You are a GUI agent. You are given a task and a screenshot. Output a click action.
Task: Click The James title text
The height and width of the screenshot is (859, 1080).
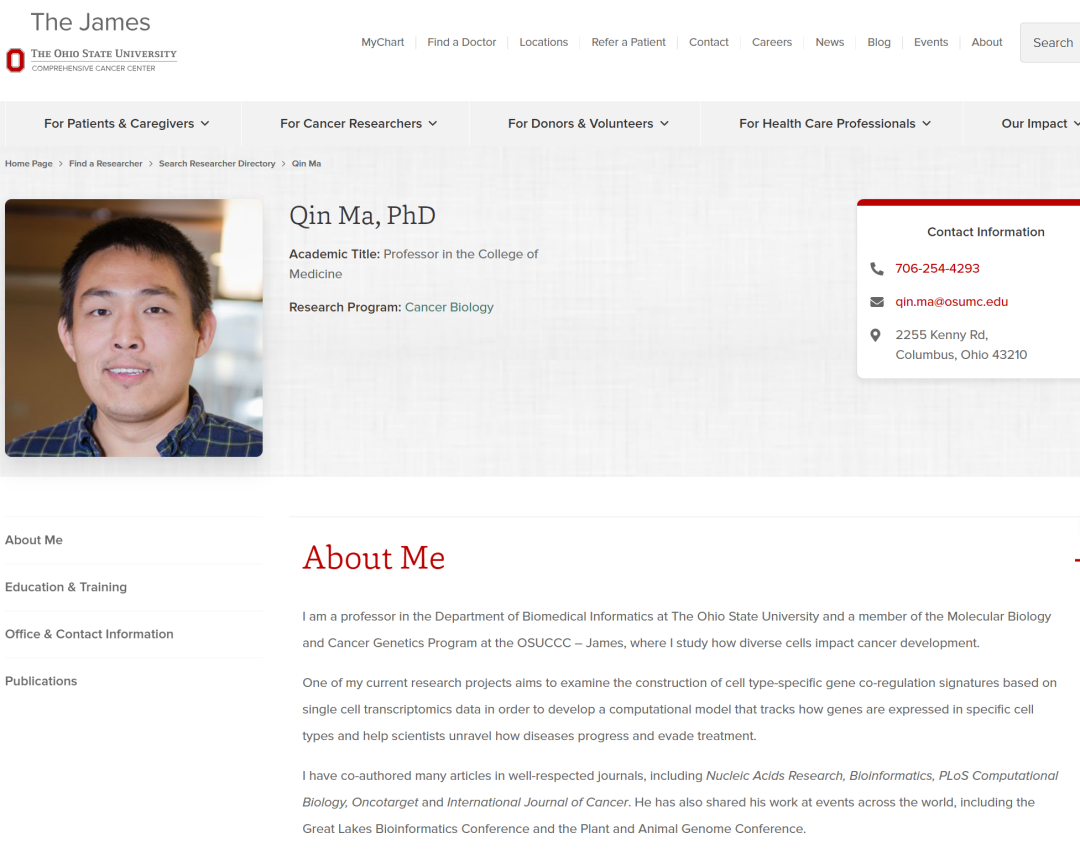click(x=90, y=22)
